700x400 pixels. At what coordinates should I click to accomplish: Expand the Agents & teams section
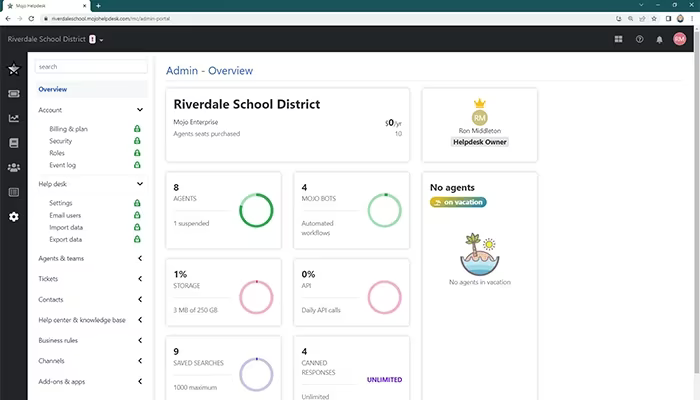140,258
